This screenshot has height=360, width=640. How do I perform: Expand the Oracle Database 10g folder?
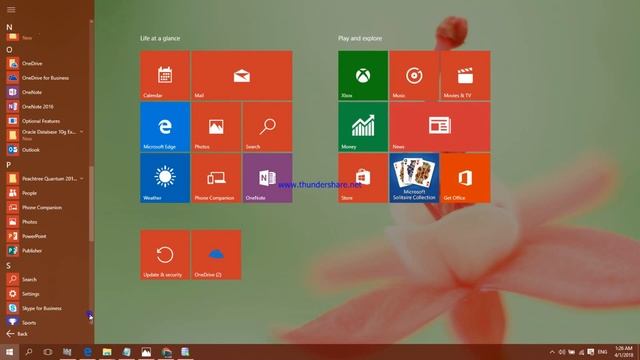click(x=45, y=135)
